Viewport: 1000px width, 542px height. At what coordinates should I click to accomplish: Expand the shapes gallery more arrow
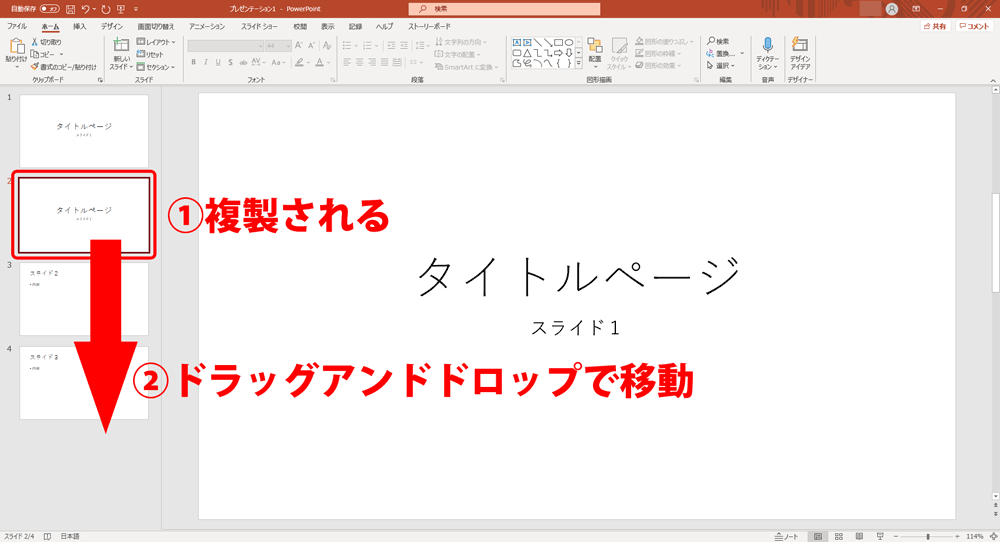pyautogui.click(x=578, y=64)
